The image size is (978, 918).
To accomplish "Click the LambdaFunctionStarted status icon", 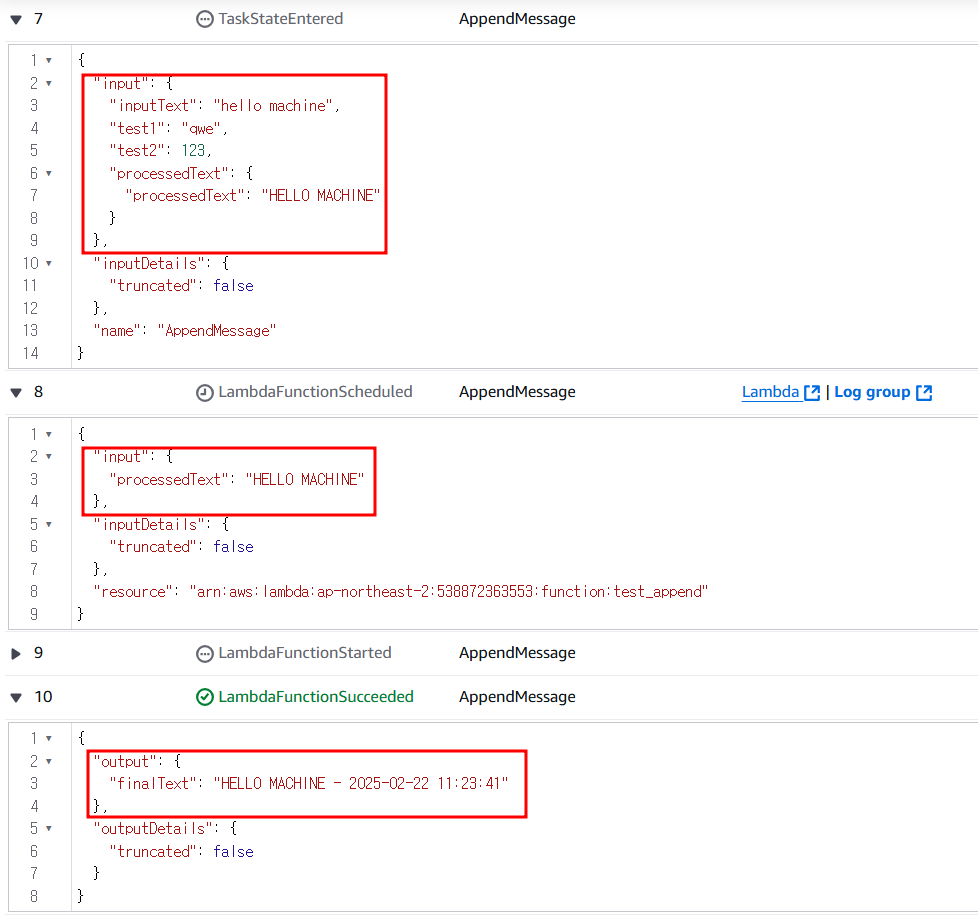I will coord(205,654).
